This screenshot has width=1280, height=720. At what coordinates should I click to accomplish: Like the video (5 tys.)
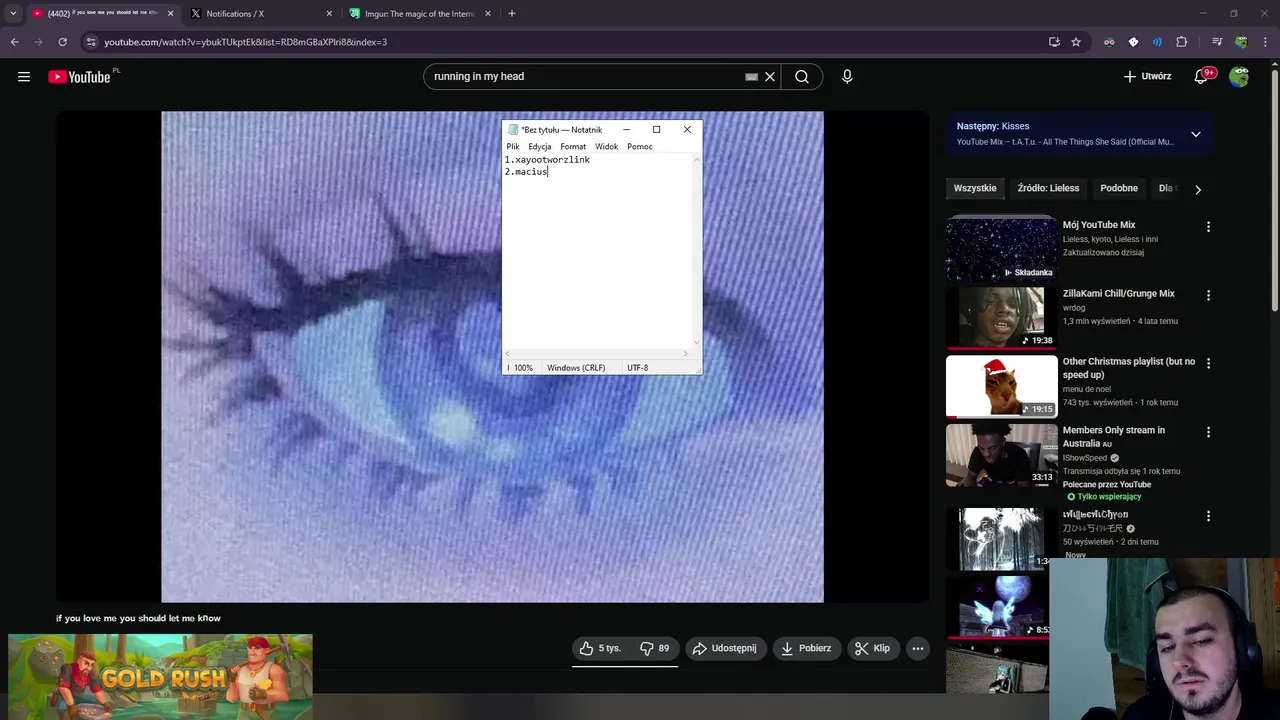(600, 648)
